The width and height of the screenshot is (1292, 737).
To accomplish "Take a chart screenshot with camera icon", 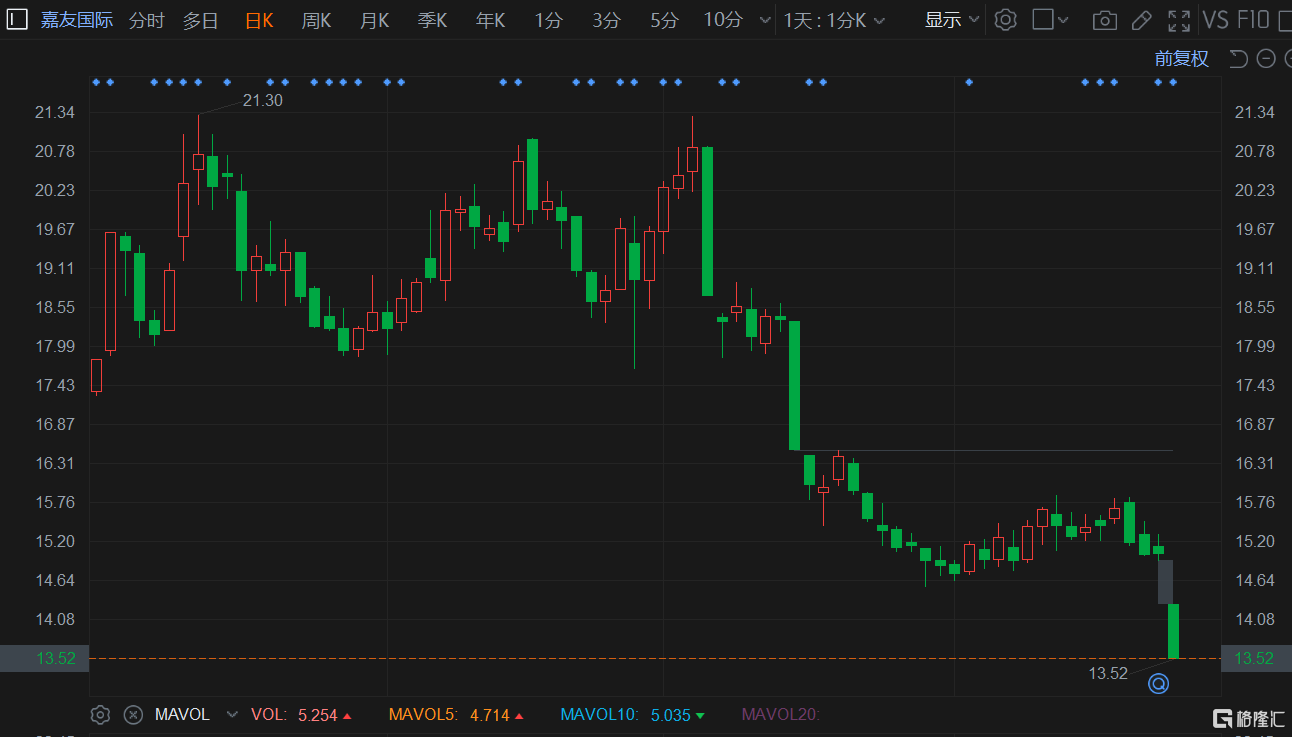I will coord(1104,20).
